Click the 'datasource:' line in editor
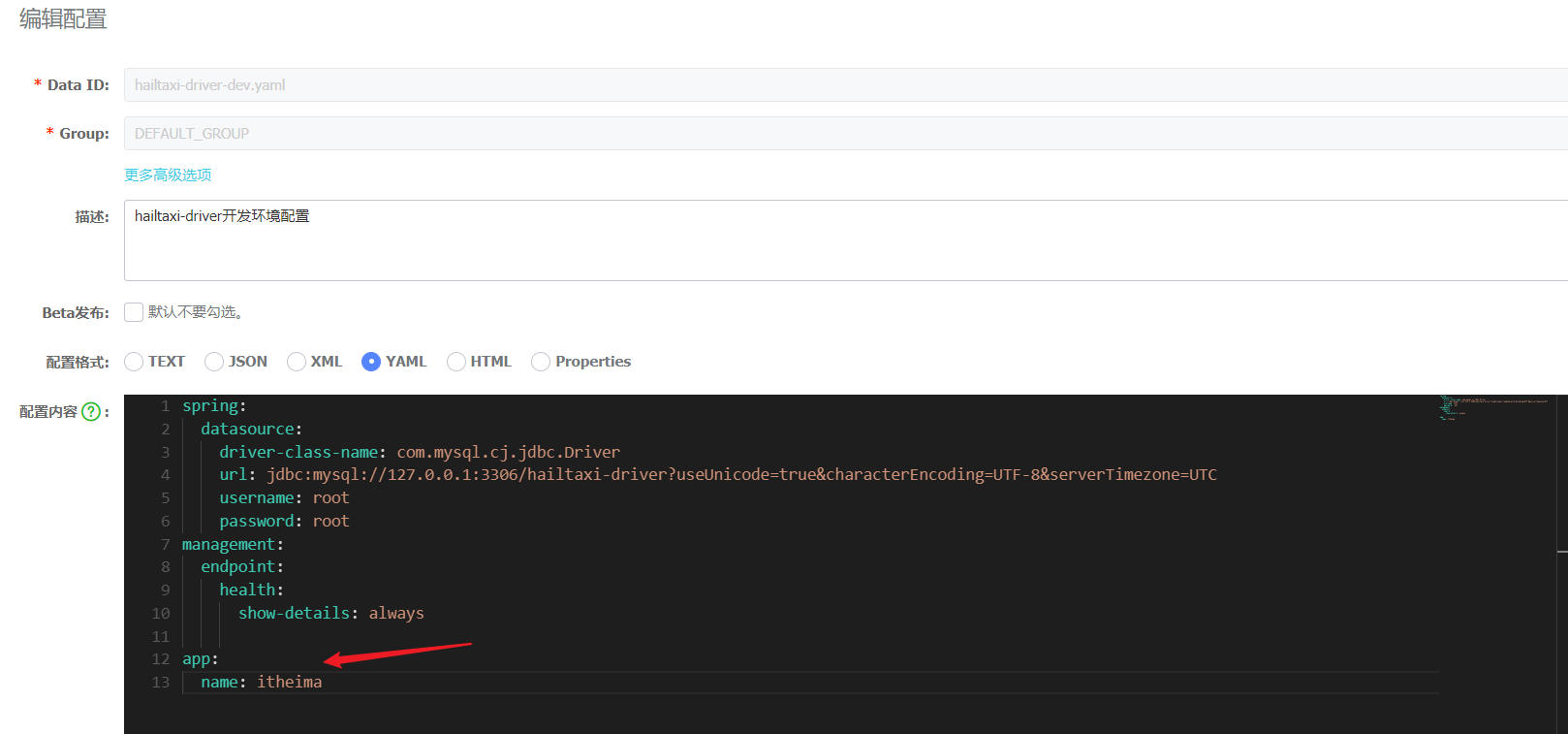Viewport: 1568px width, 734px height. 252,429
